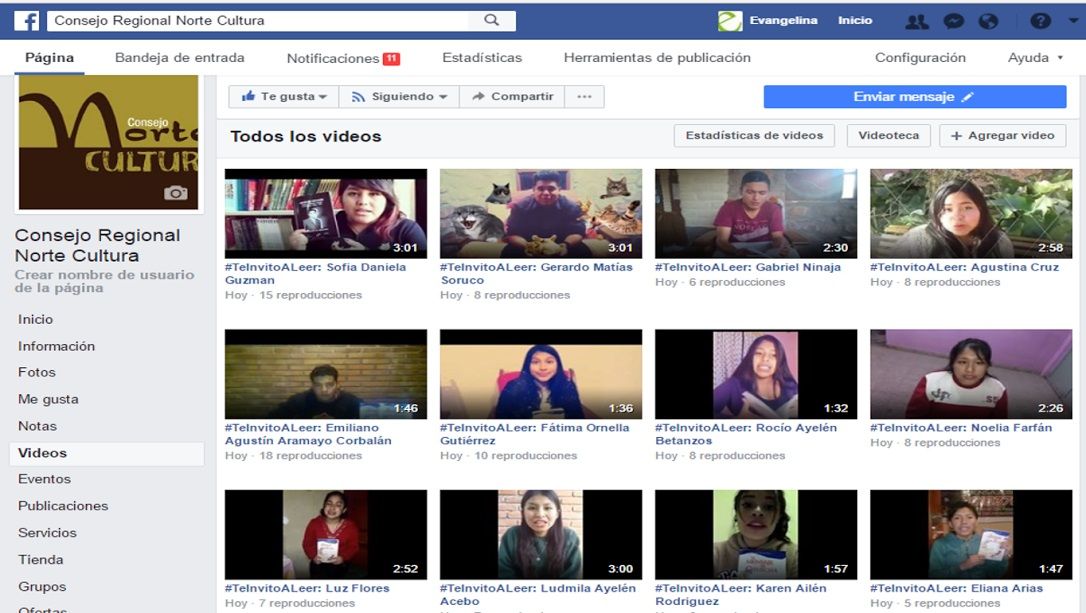Open the Estadísticas de videos button

(x=754, y=136)
